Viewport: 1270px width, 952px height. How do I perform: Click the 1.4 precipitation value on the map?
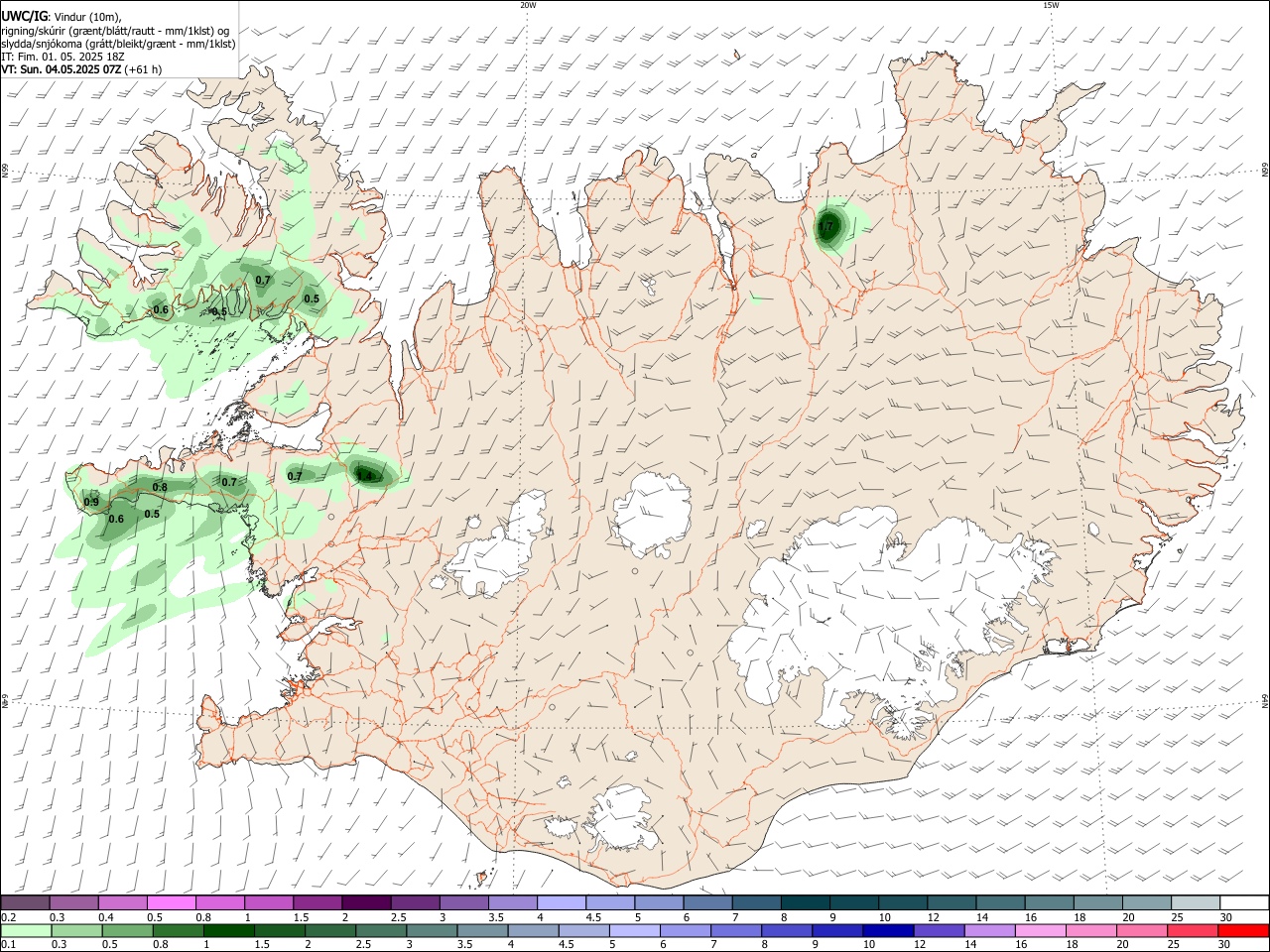[x=364, y=476]
